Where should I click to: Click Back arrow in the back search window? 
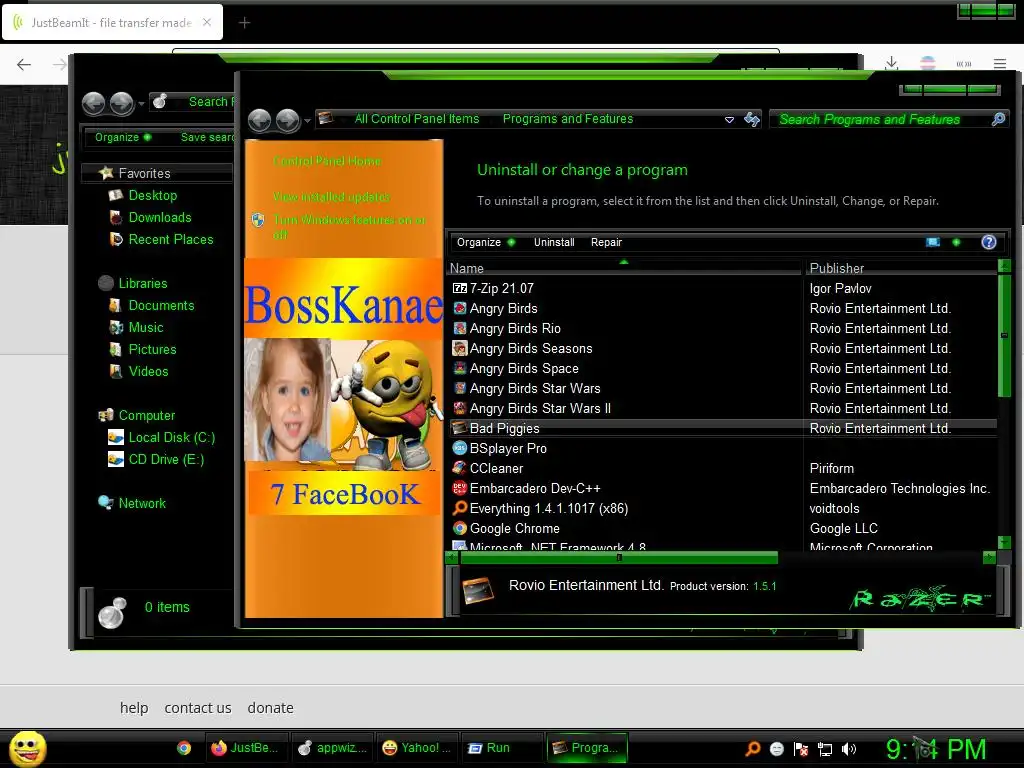coord(93,103)
